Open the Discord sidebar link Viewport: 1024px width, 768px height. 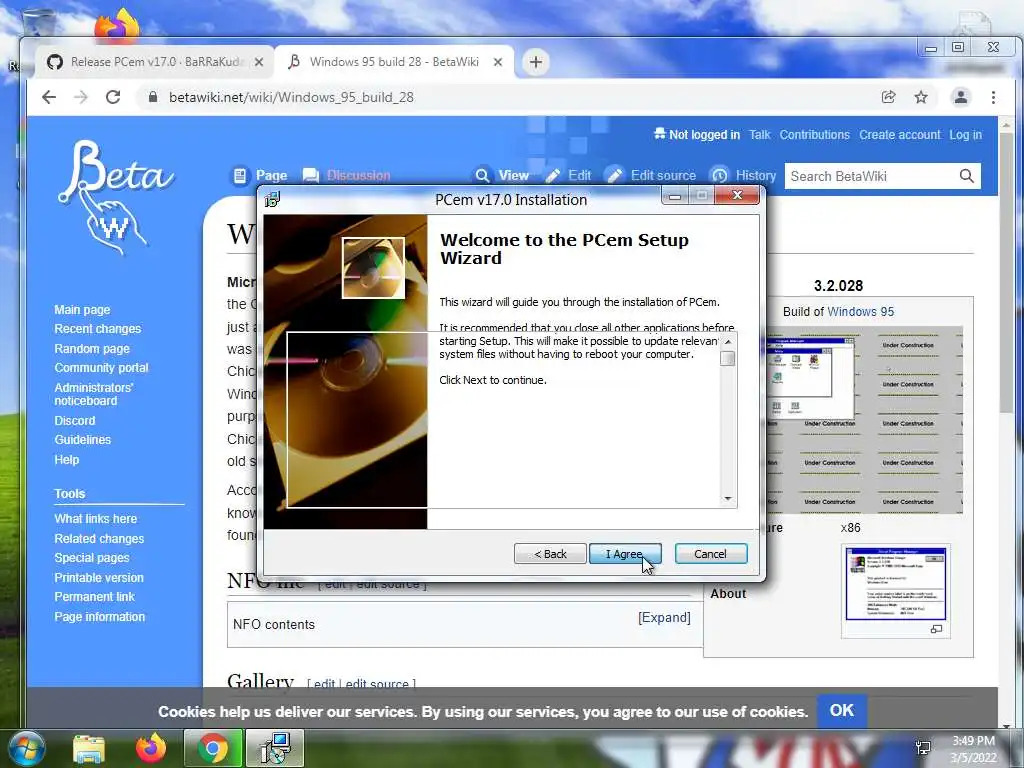click(x=74, y=421)
